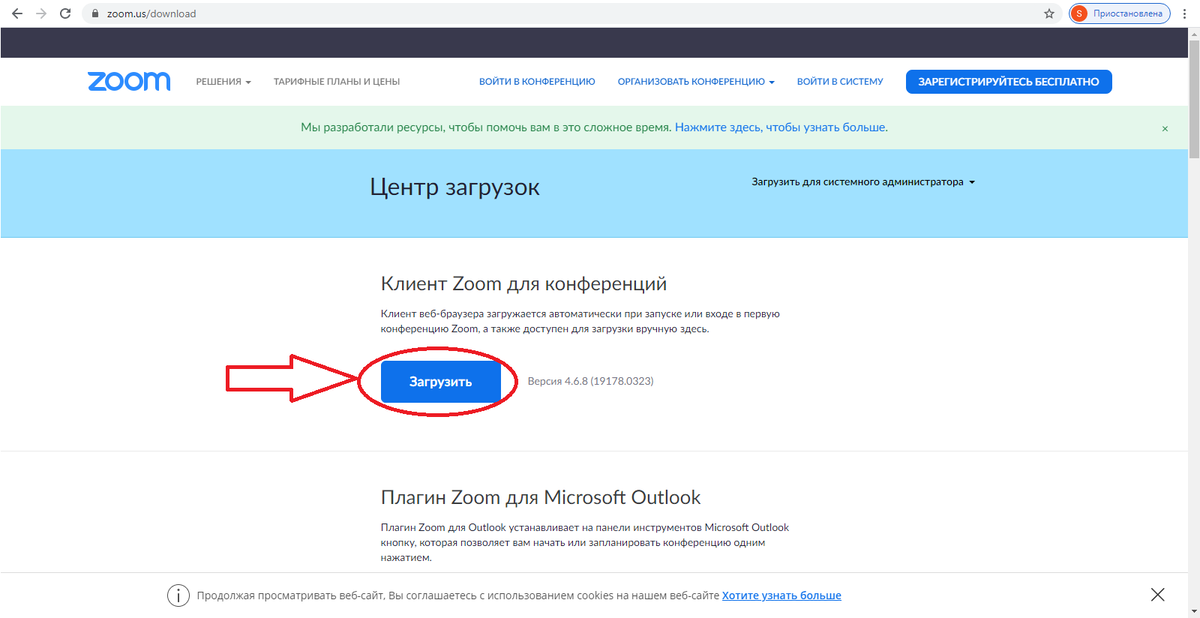Open ВОЙТИ В СИСТЕМУ link
The height and width of the screenshot is (618, 1200).
[x=840, y=82]
